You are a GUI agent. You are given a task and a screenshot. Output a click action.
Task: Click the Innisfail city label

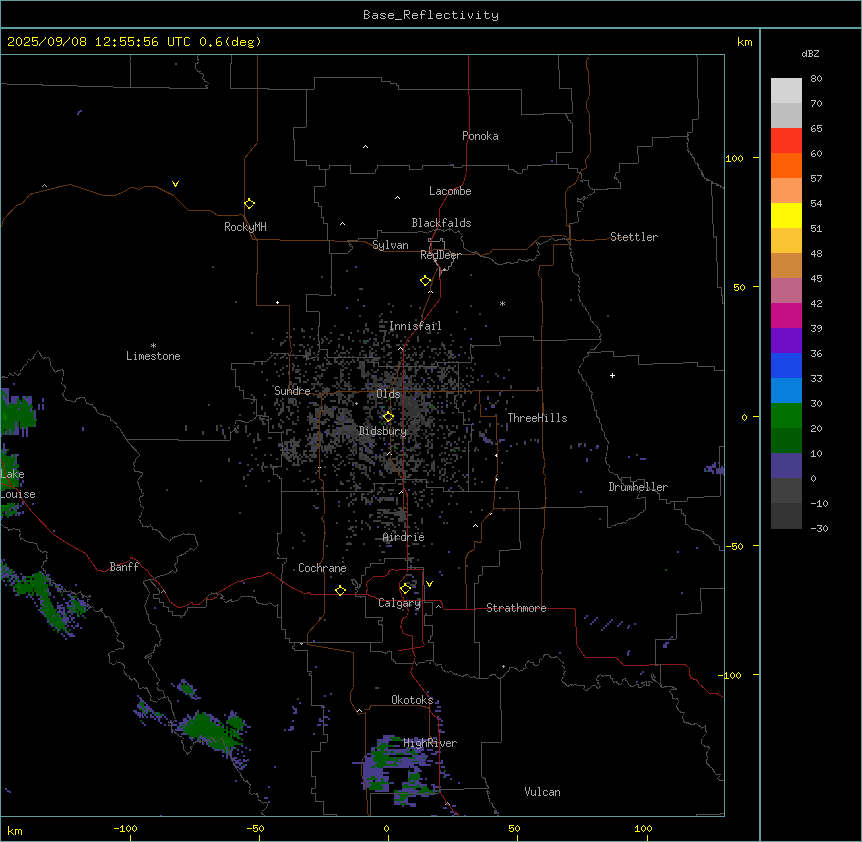click(415, 326)
